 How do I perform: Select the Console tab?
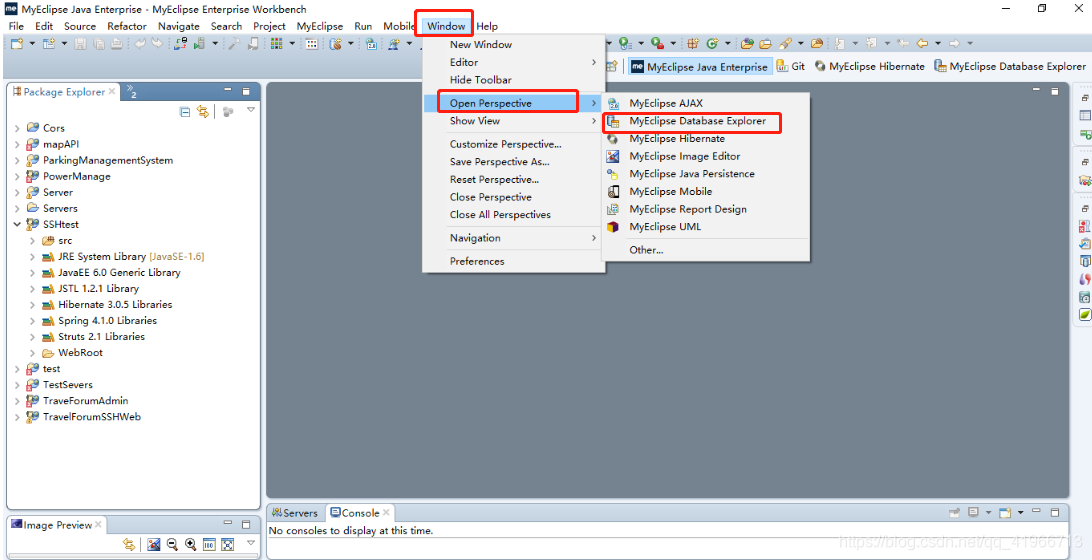pos(359,513)
